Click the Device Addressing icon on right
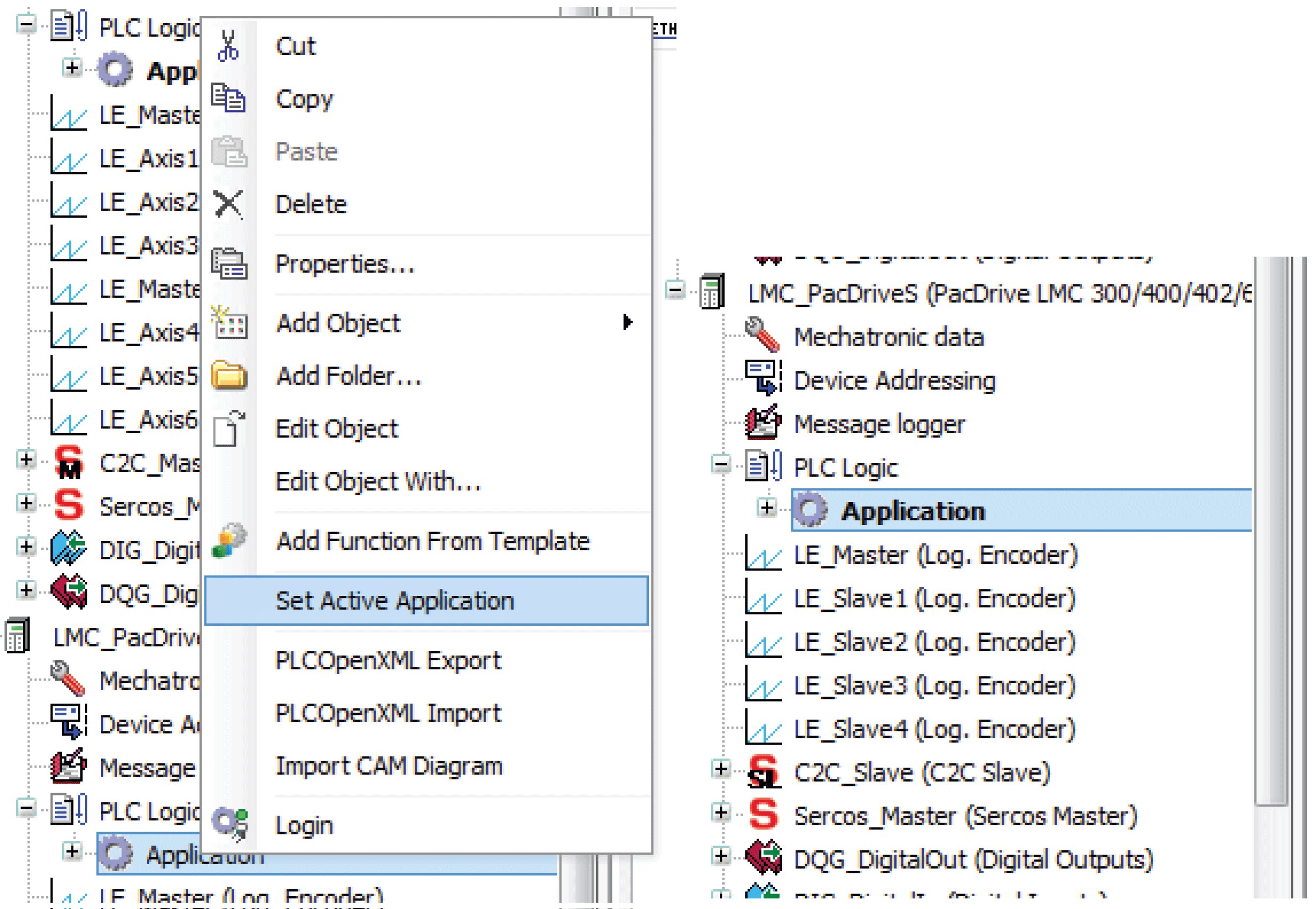 [762, 378]
